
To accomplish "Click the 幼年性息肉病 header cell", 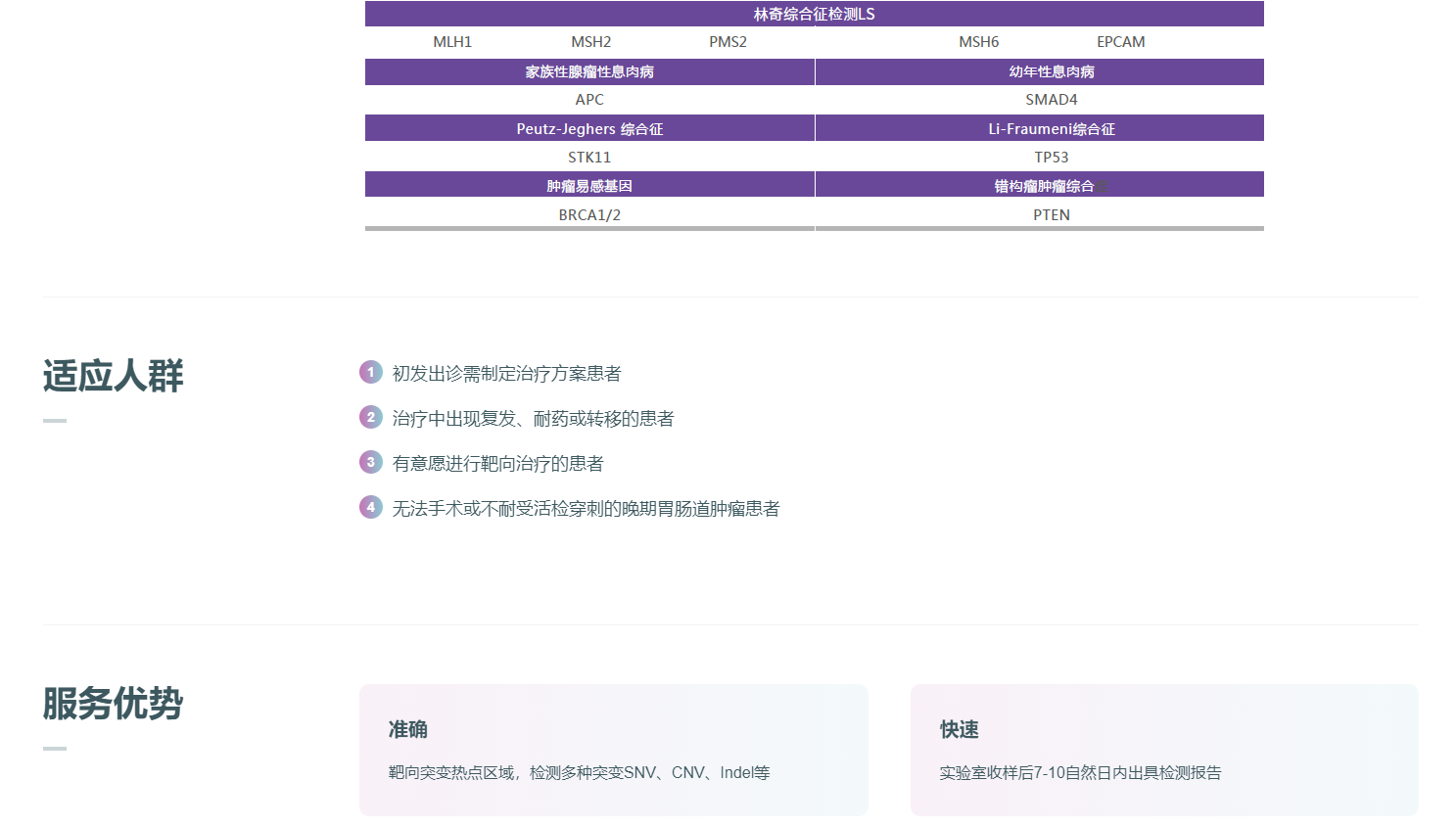I will [x=1051, y=71].
